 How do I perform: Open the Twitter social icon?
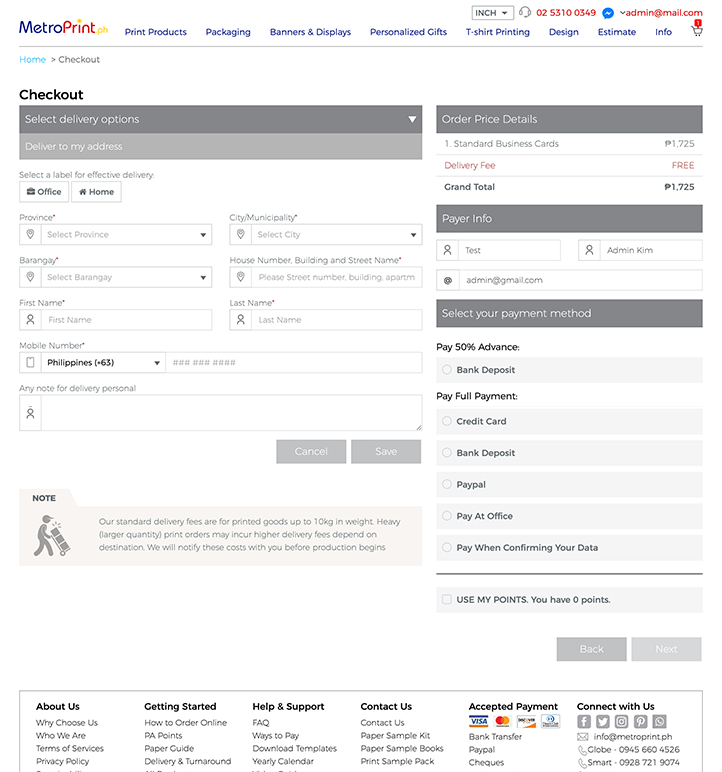[603, 721]
